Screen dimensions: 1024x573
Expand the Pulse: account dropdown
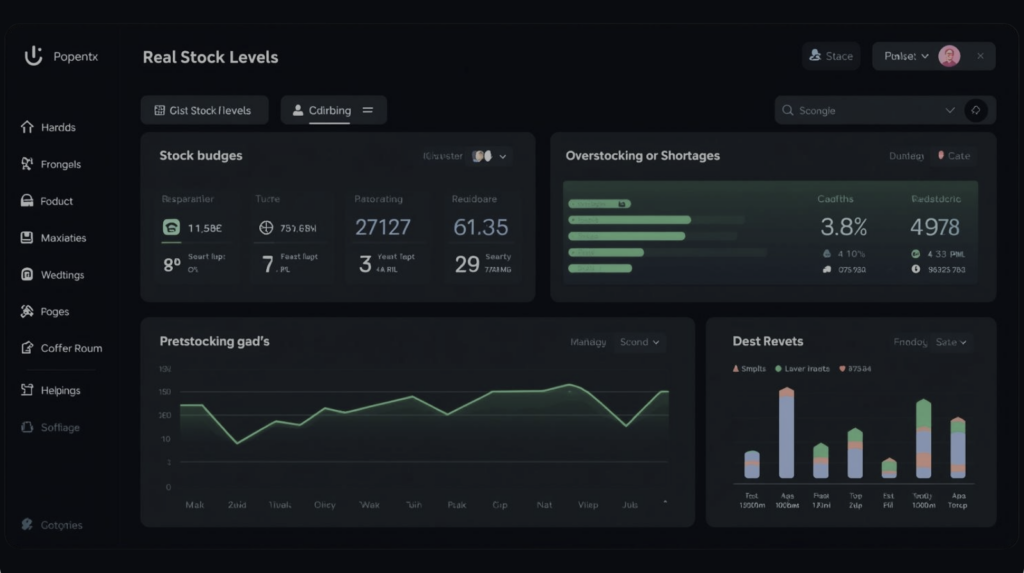pos(906,56)
